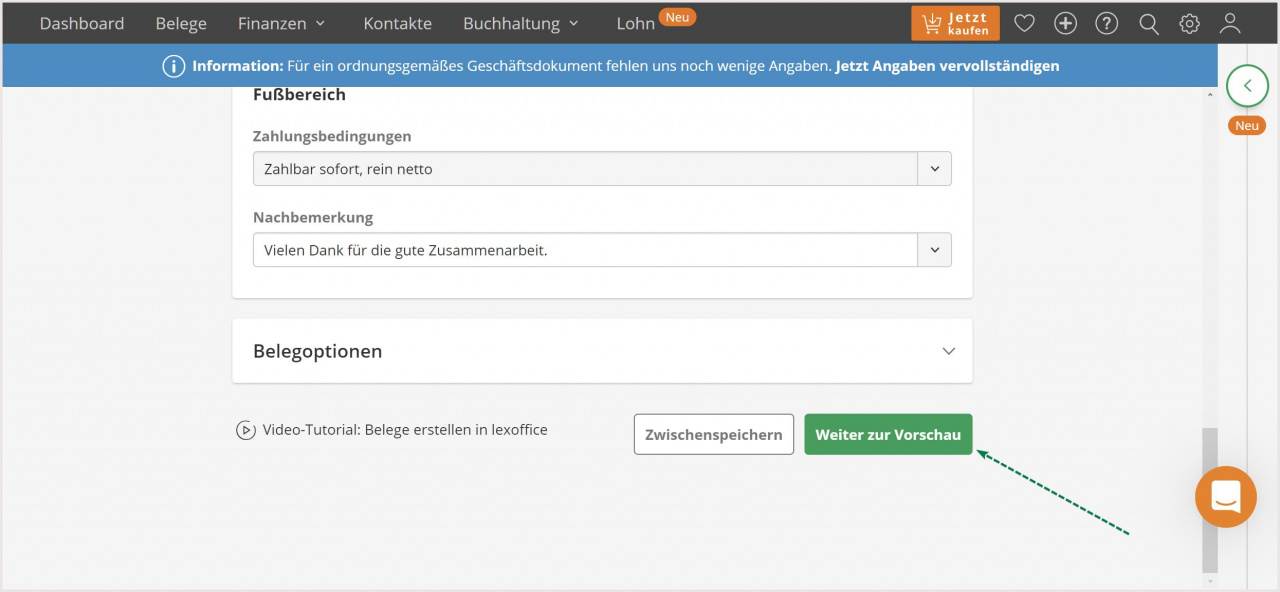The width and height of the screenshot is (1280, 592).
Task: Open the user profile icon
Action: (1230, 23)
